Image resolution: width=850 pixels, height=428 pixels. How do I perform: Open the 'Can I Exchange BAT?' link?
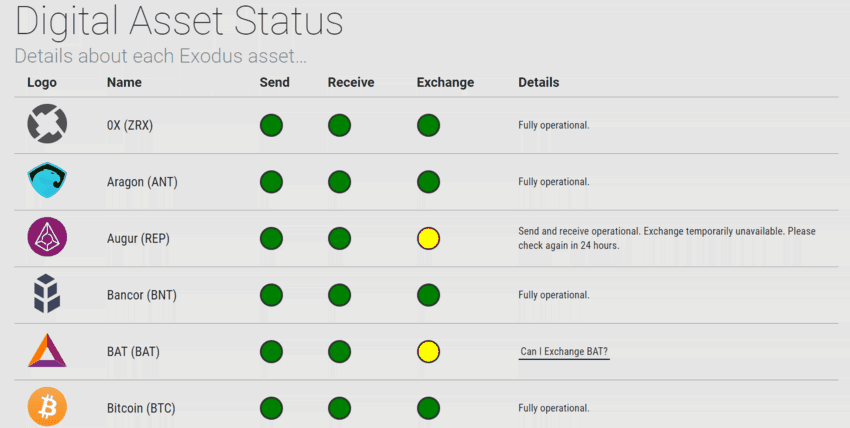(564, 352)
